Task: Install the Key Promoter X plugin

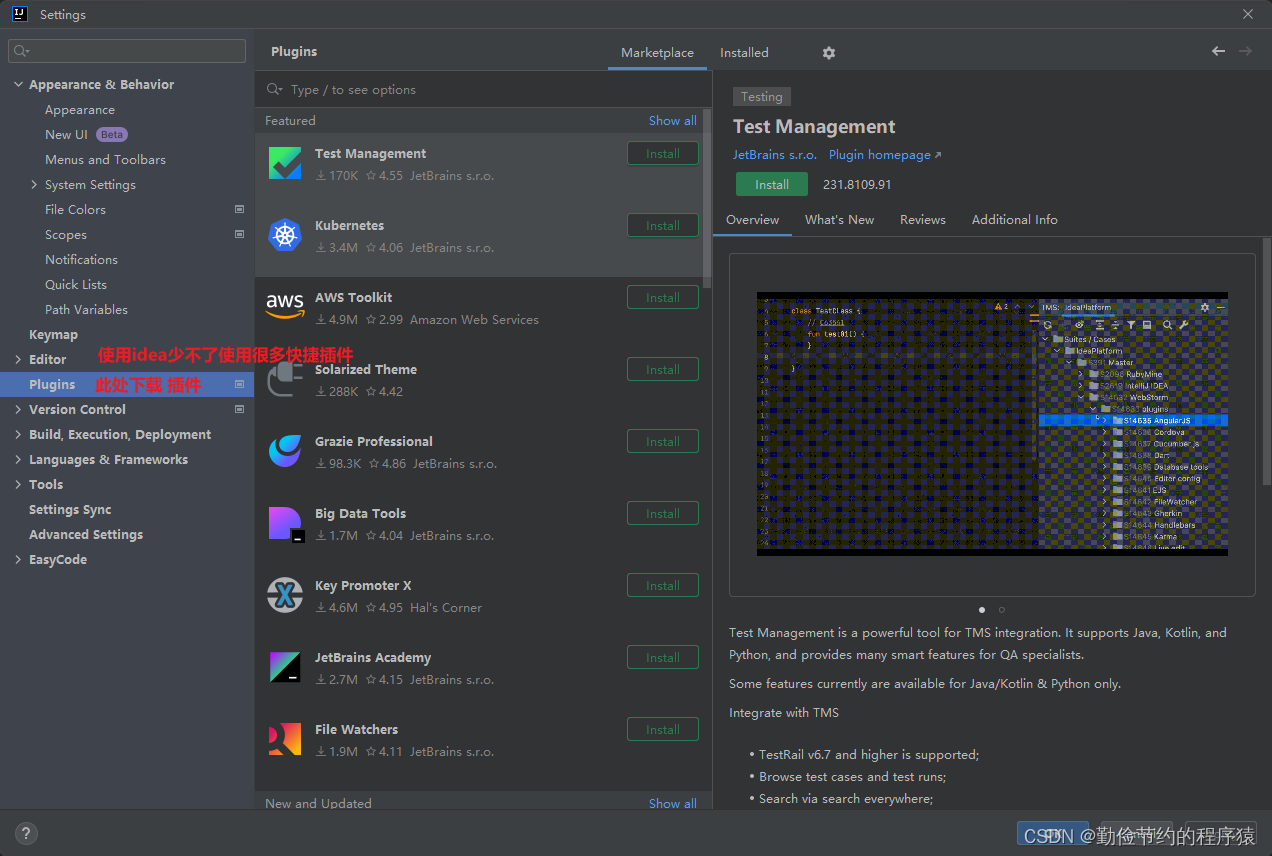Action: (662, 586)
